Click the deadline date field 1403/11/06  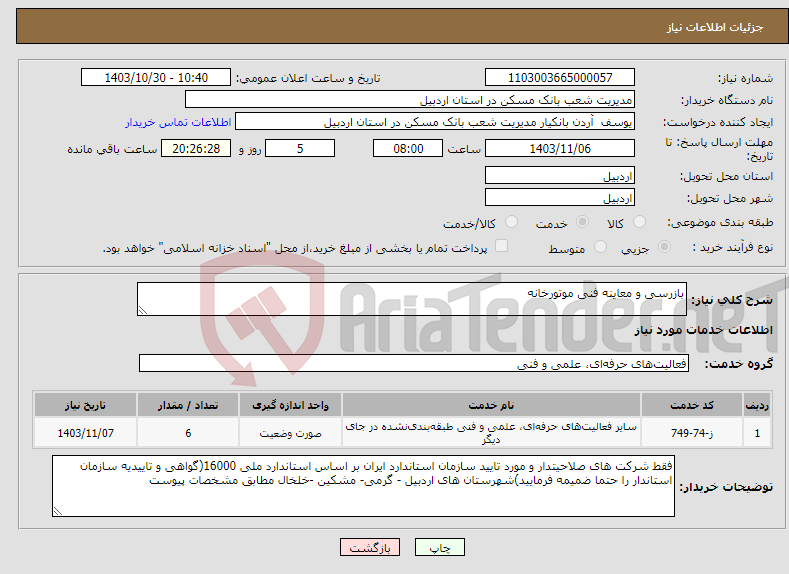pyautogui.click(x=560, y=148)
